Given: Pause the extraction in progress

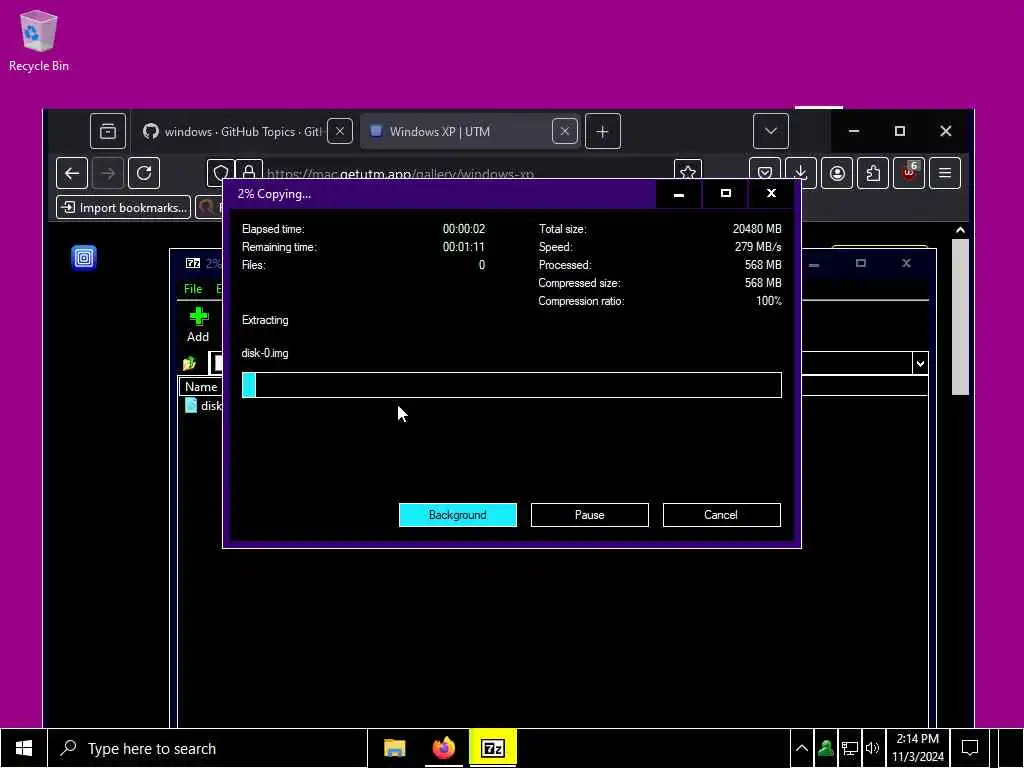Looking at the screenshot, I should (589, 515).
